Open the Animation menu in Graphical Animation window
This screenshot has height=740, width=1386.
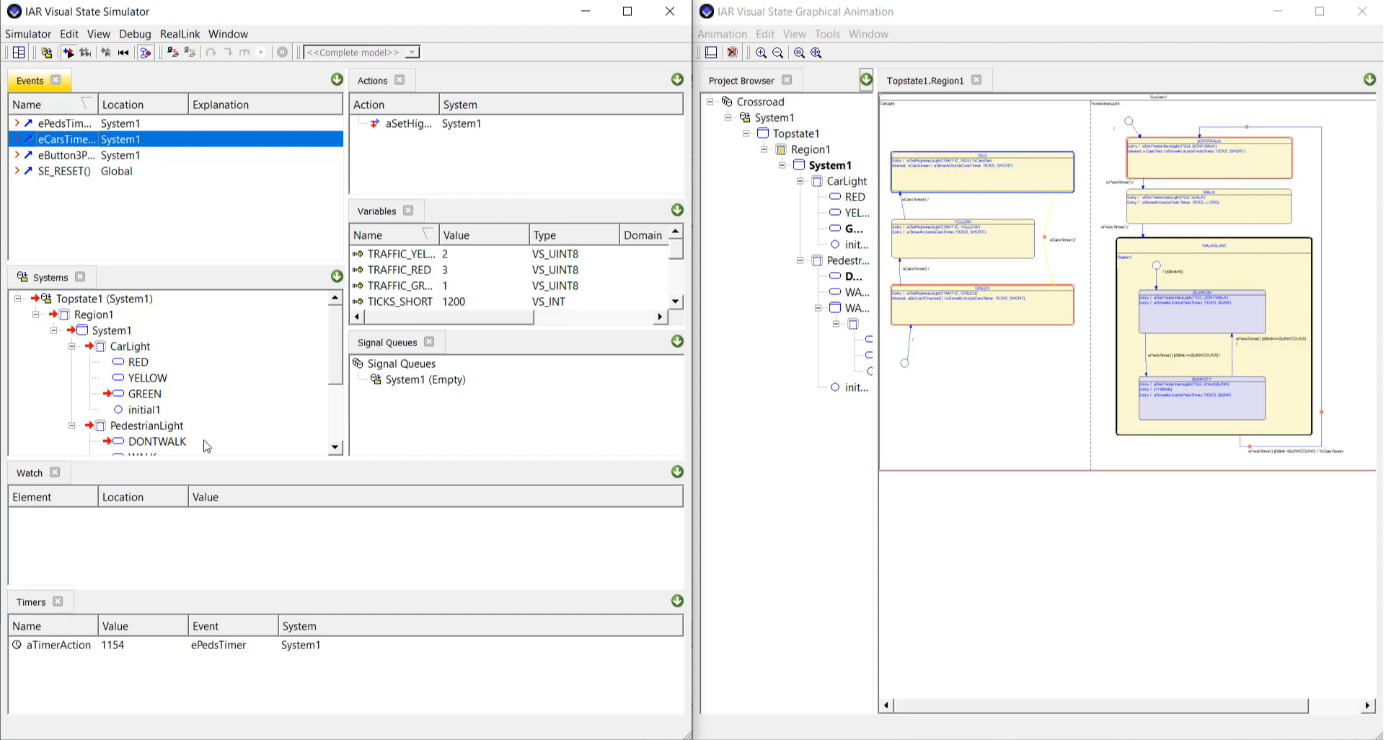point(722,34)
